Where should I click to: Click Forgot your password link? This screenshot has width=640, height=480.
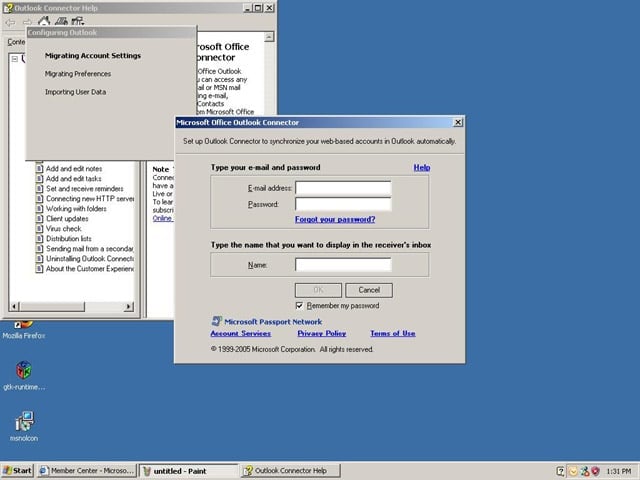pyautogui.click(x=335, y=219)
